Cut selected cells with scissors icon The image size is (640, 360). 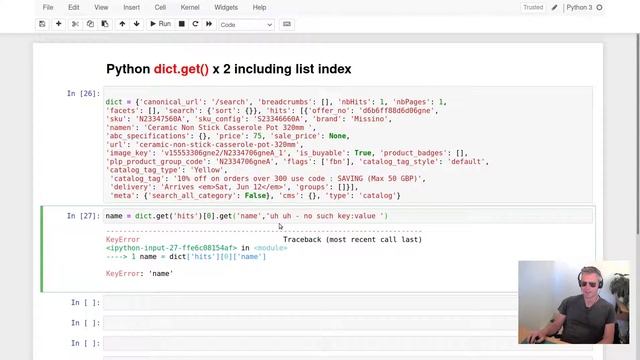pos(75,24)
